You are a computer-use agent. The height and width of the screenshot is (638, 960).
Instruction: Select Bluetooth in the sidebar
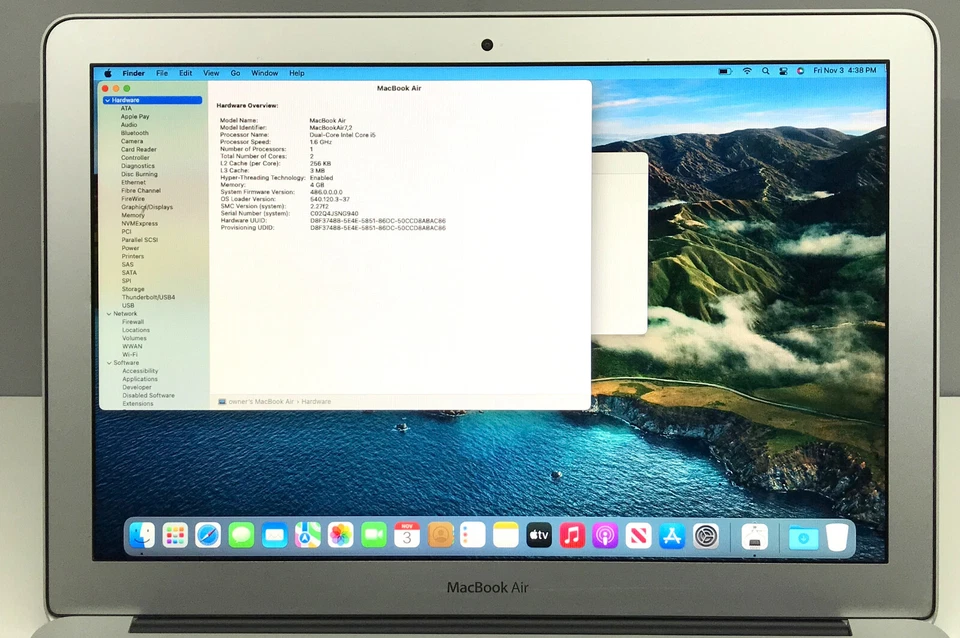(x=136, y=133)
